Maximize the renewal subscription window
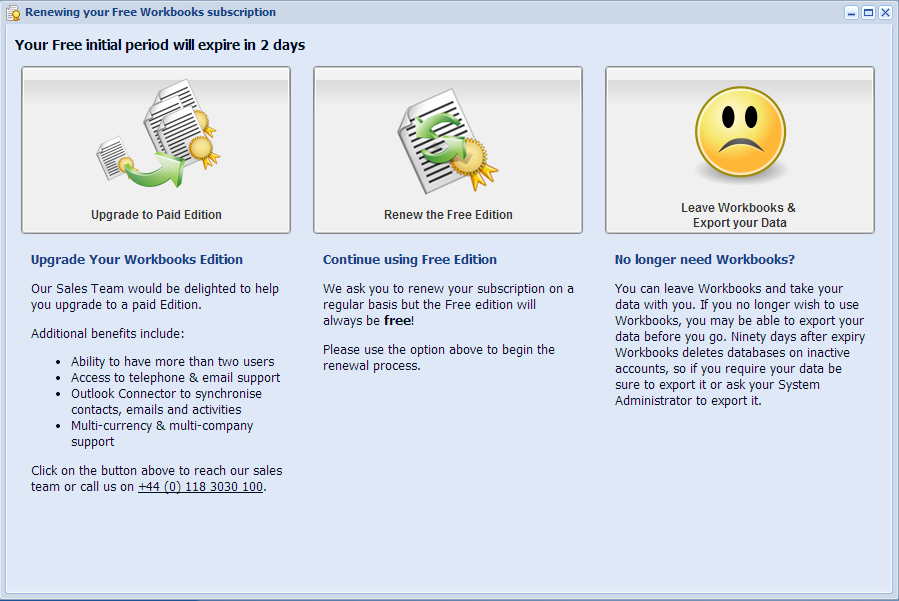 tap(869, 13)
